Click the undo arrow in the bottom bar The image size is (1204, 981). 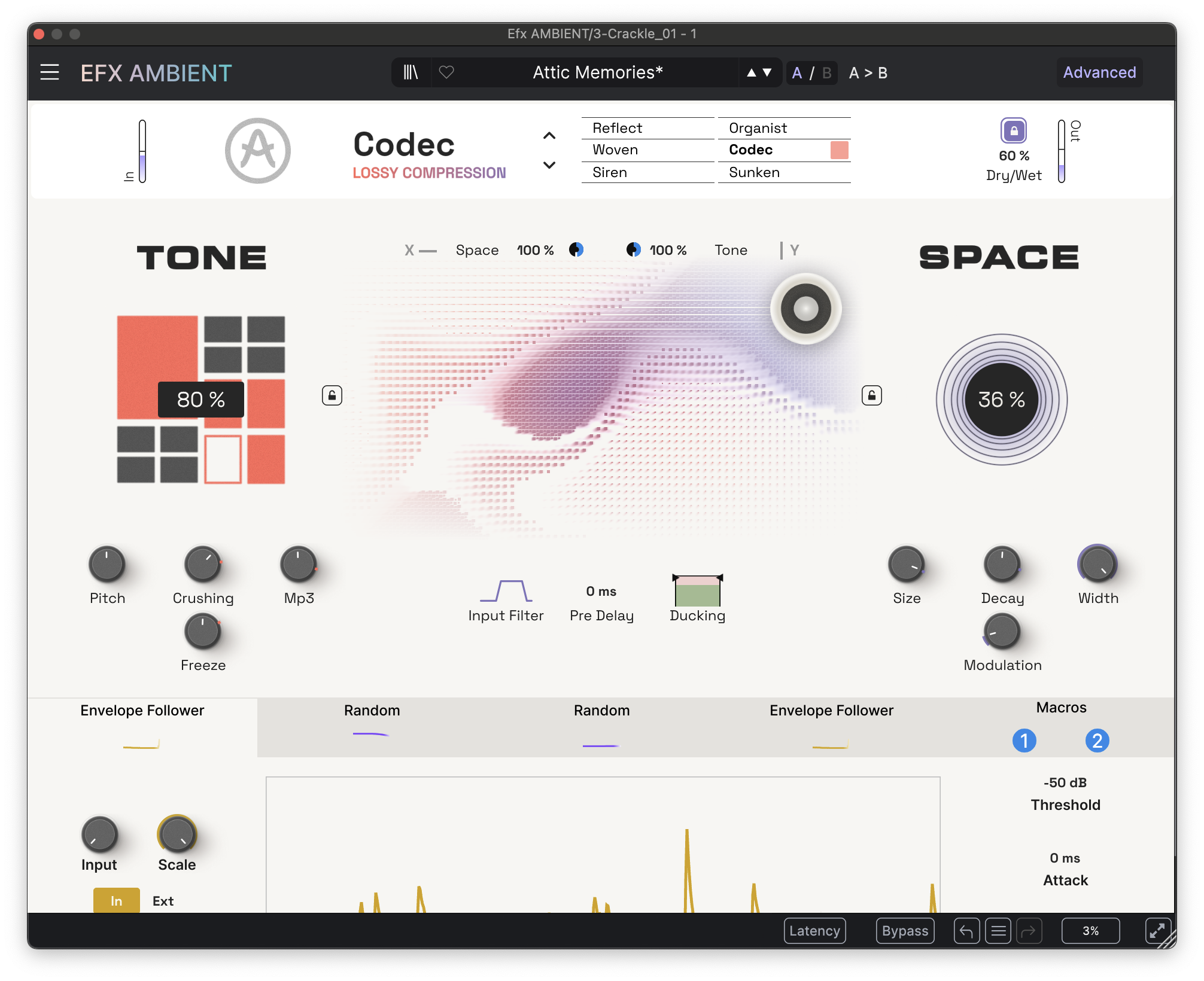(966, 931)
